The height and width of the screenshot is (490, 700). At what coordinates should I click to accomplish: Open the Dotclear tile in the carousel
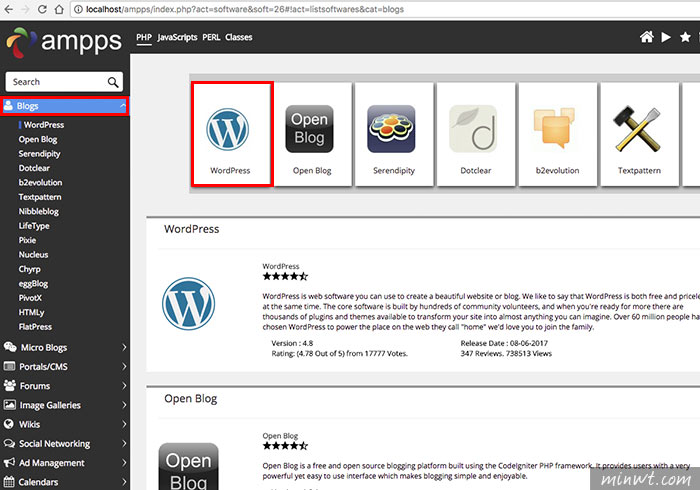coord(475,134)
